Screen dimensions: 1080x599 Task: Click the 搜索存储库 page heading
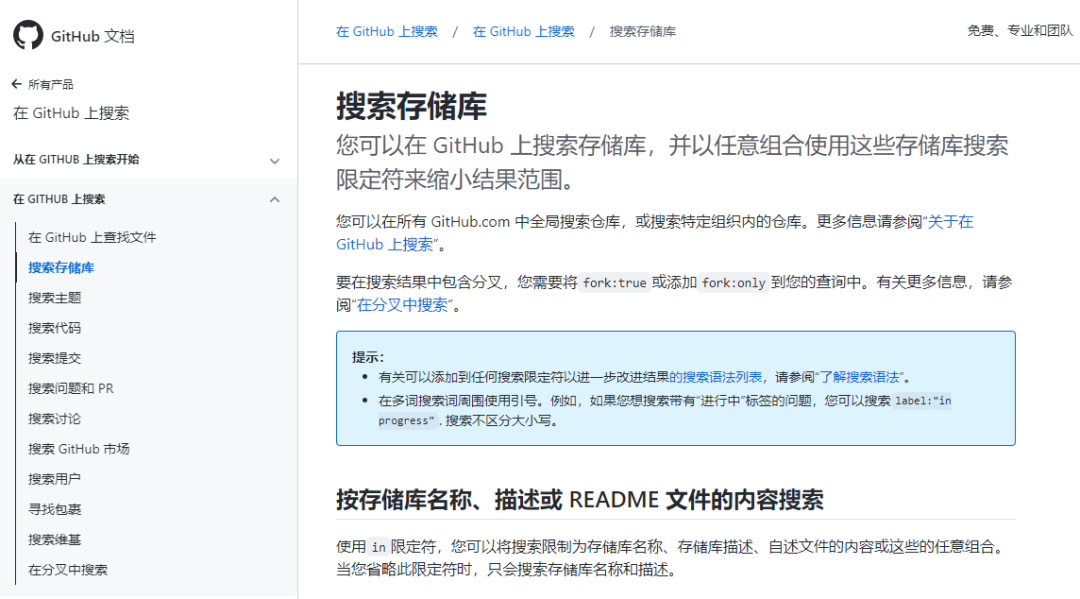pyautogui.click(x=411, y=107)
